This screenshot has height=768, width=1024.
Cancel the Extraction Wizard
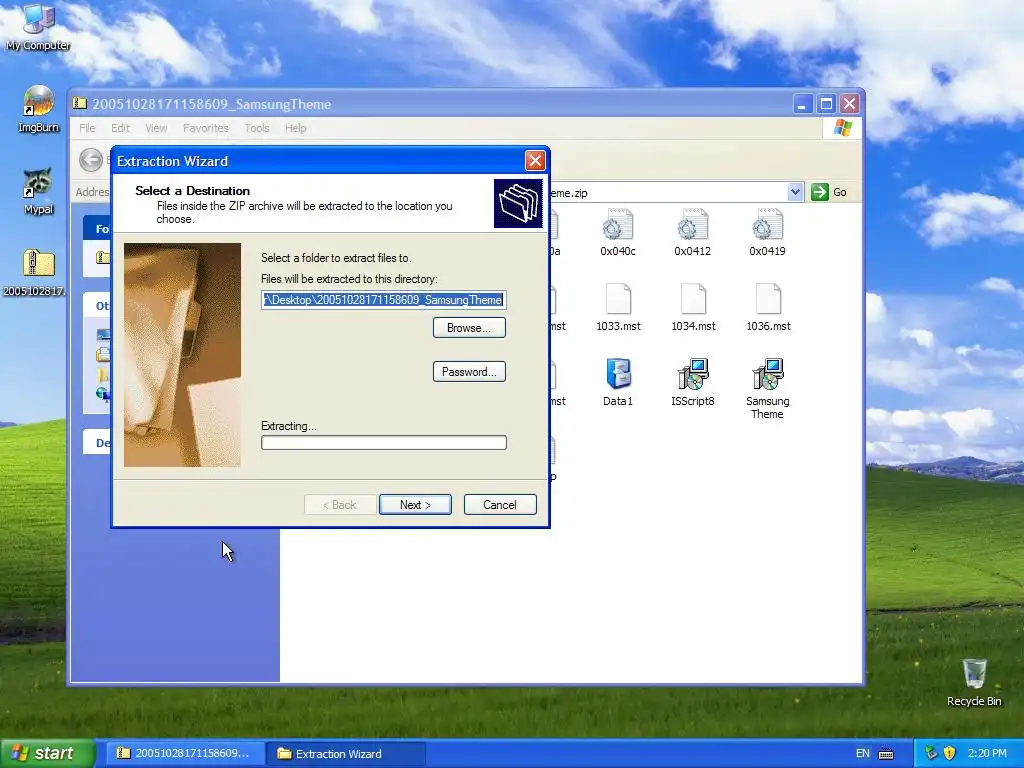tap(500, 505)
